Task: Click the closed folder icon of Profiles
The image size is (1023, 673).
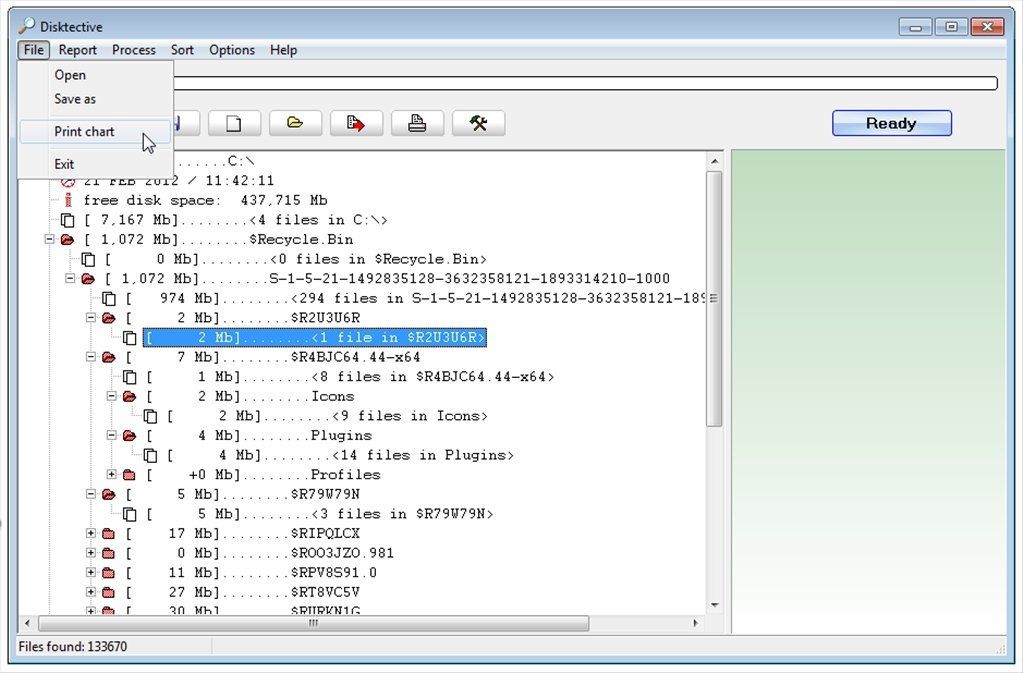Action: click(x=129, y=475)
